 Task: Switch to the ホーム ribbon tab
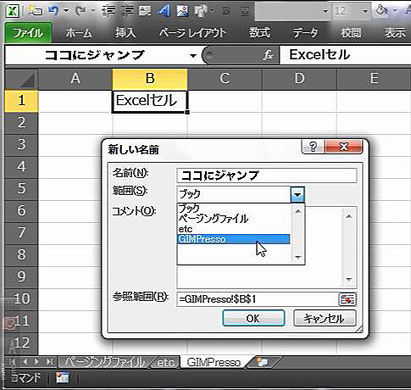[x=79, y=33]
